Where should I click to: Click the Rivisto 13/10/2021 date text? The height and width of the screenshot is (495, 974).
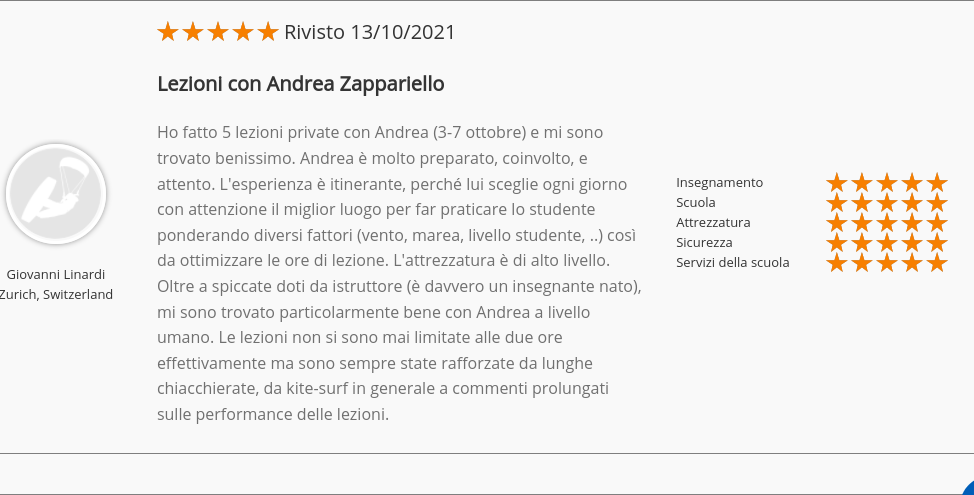(x=370, y=32)
